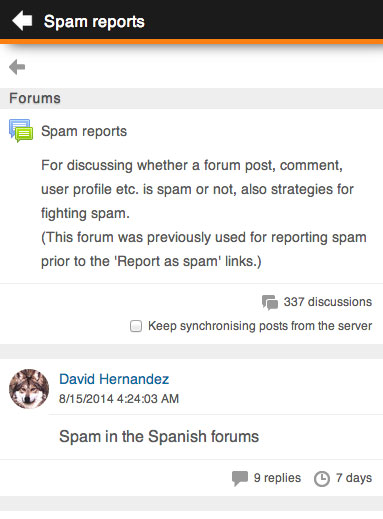Click the replies speech bubble icon
This screenshot has width=383, height=519.
coord(240,478)
